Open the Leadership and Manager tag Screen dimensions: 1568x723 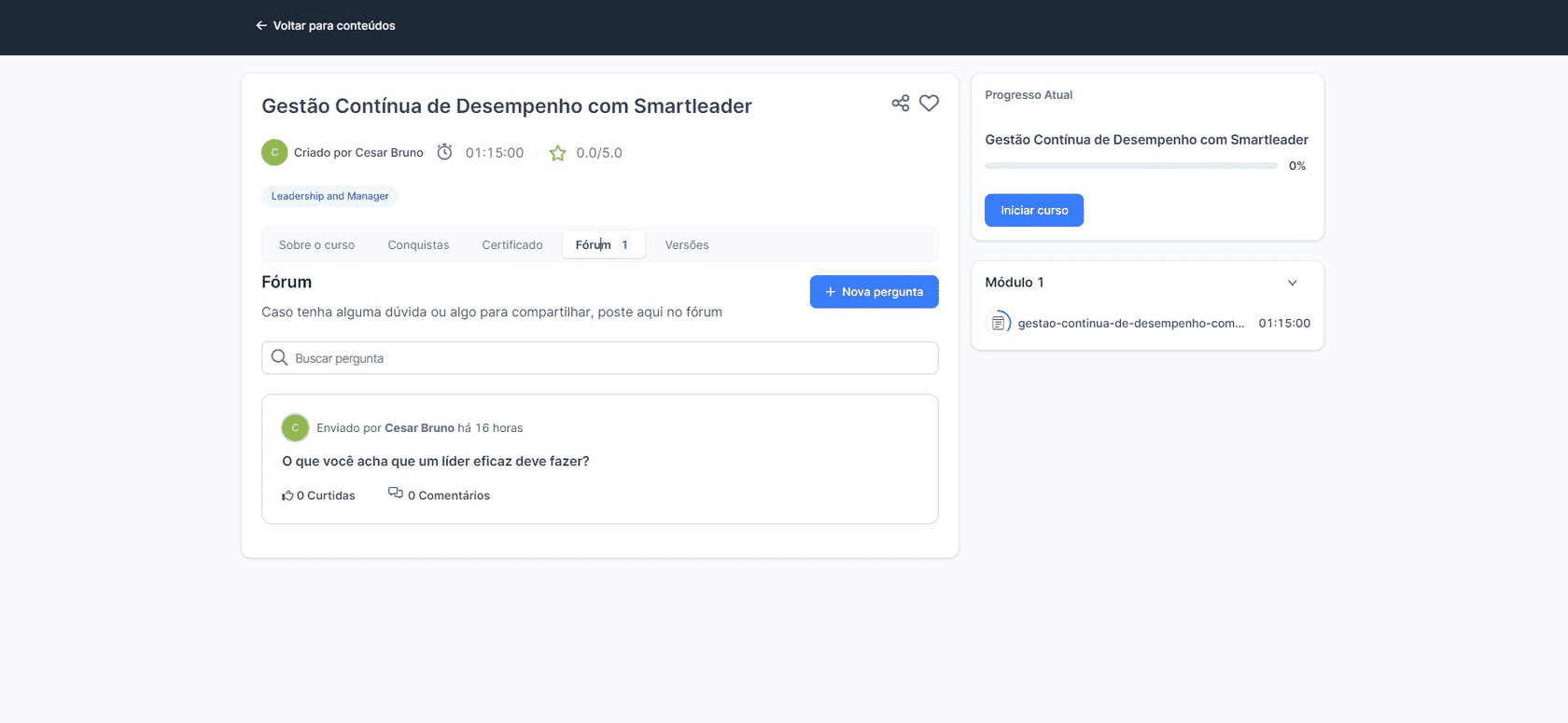point(330,196)
